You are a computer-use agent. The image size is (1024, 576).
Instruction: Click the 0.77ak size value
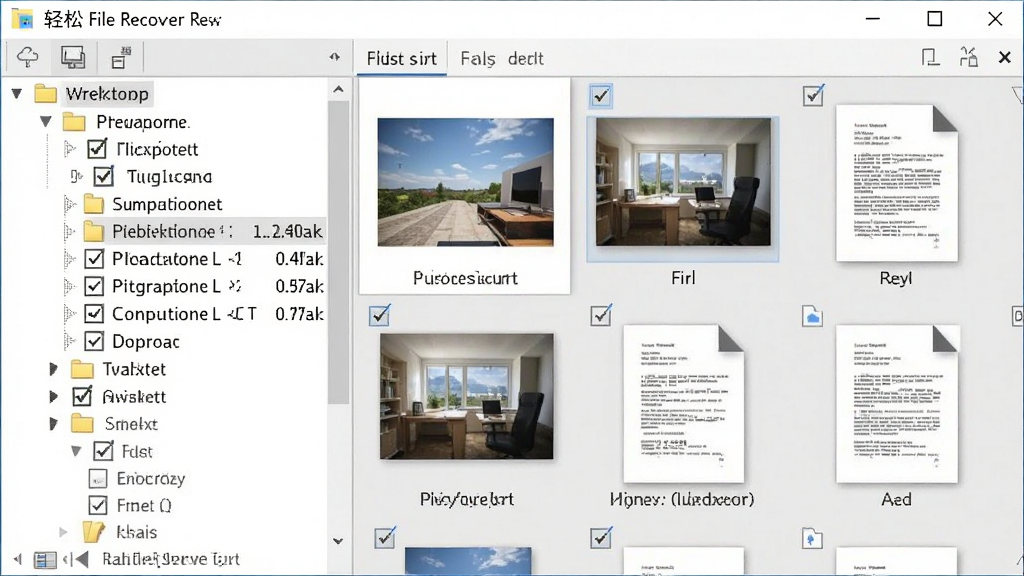299,314
